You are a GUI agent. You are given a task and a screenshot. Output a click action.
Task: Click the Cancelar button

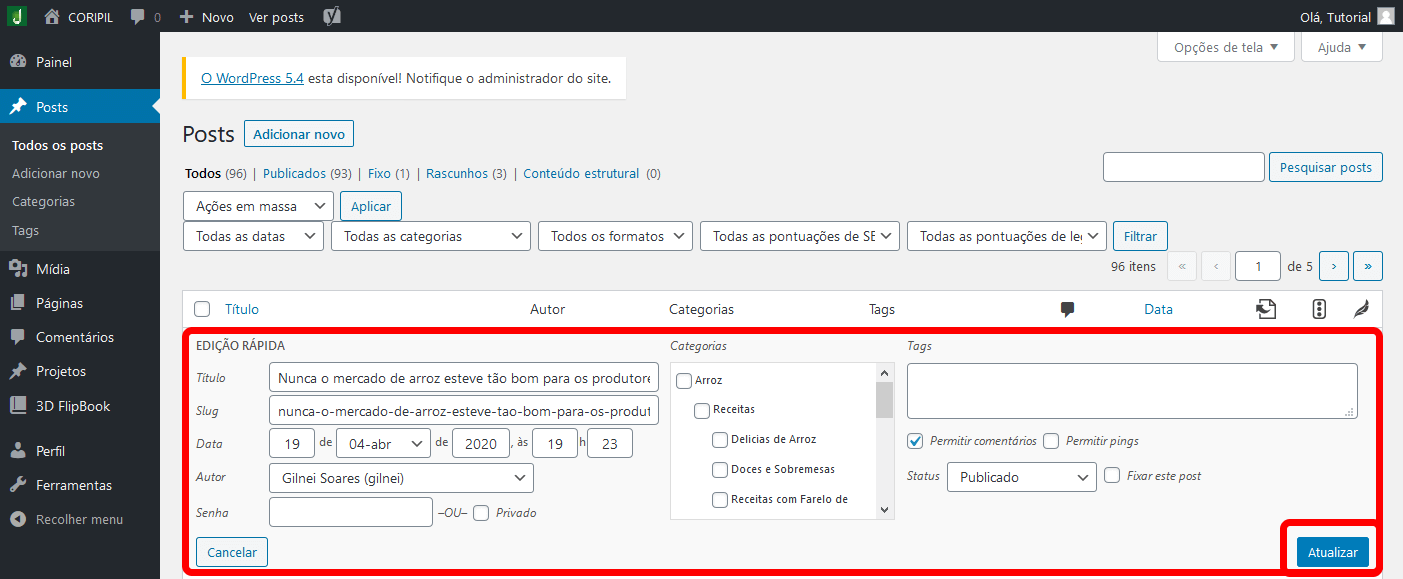point(232,552)
